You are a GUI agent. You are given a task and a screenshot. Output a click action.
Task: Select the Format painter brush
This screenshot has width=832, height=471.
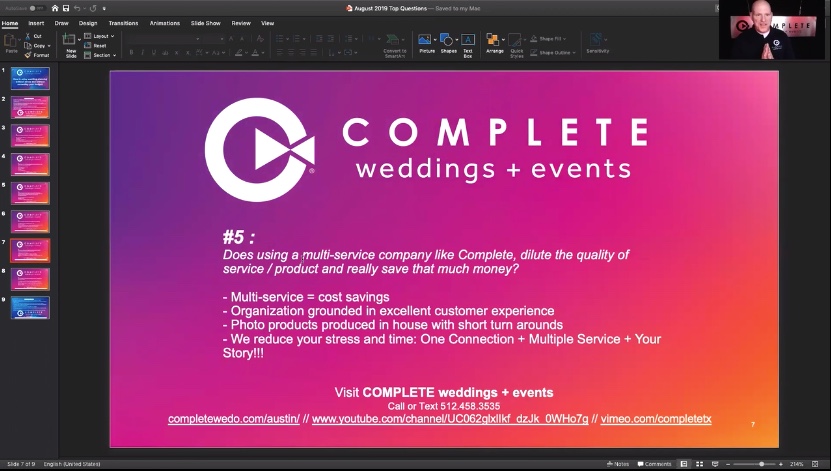pos(37,55)
